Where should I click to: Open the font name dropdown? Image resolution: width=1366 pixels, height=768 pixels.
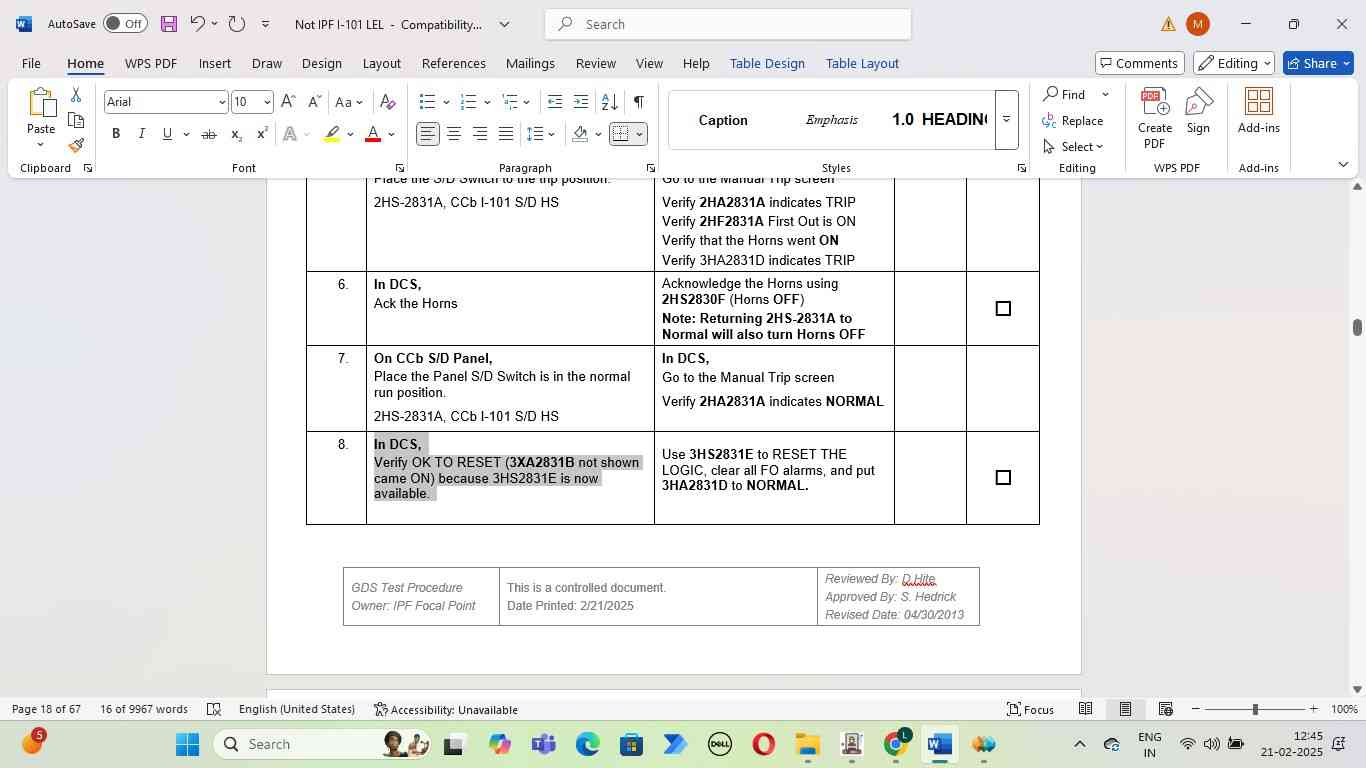[222, 102]
